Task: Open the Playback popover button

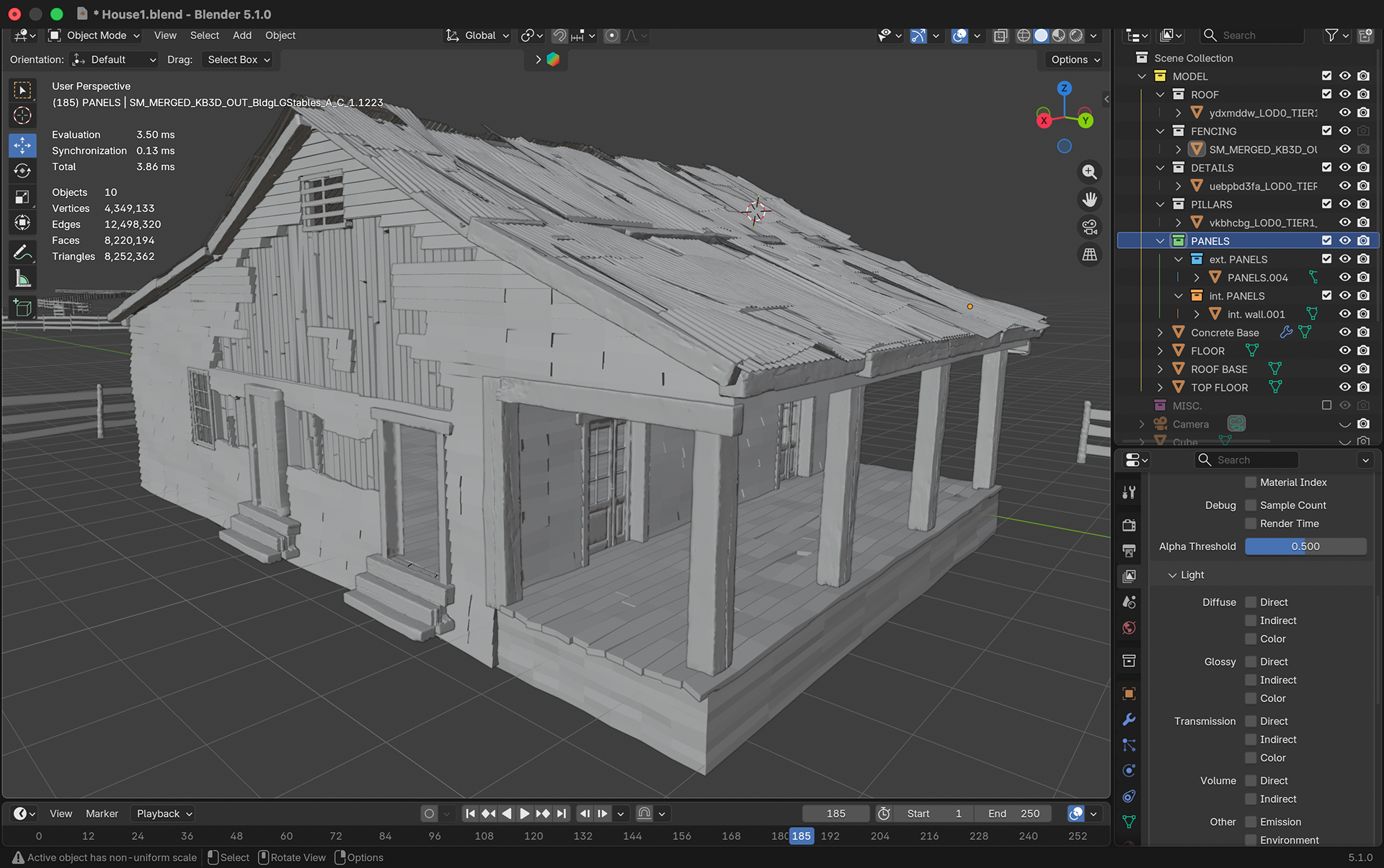Action: click(x=164, y=813)
